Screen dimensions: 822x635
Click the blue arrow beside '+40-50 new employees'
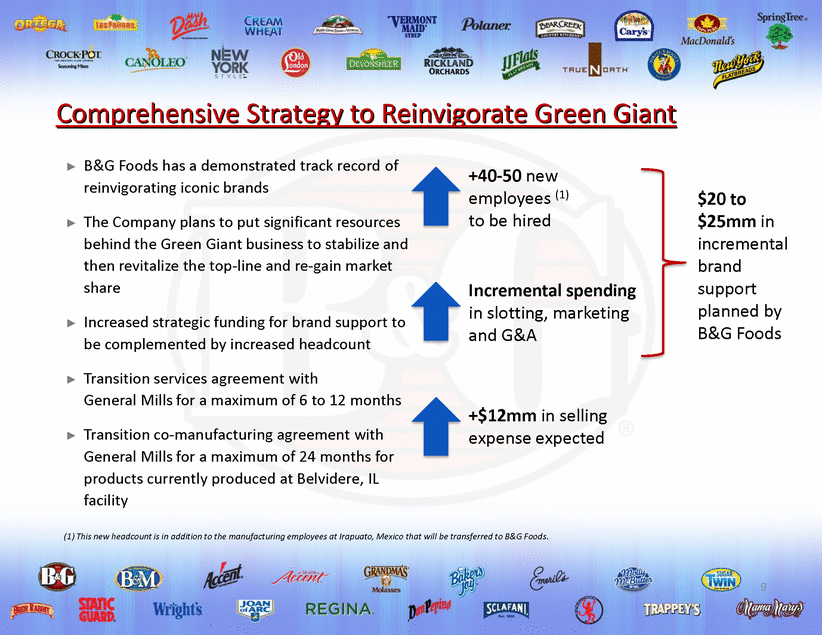pyautogui.click(x=436, y=197)
